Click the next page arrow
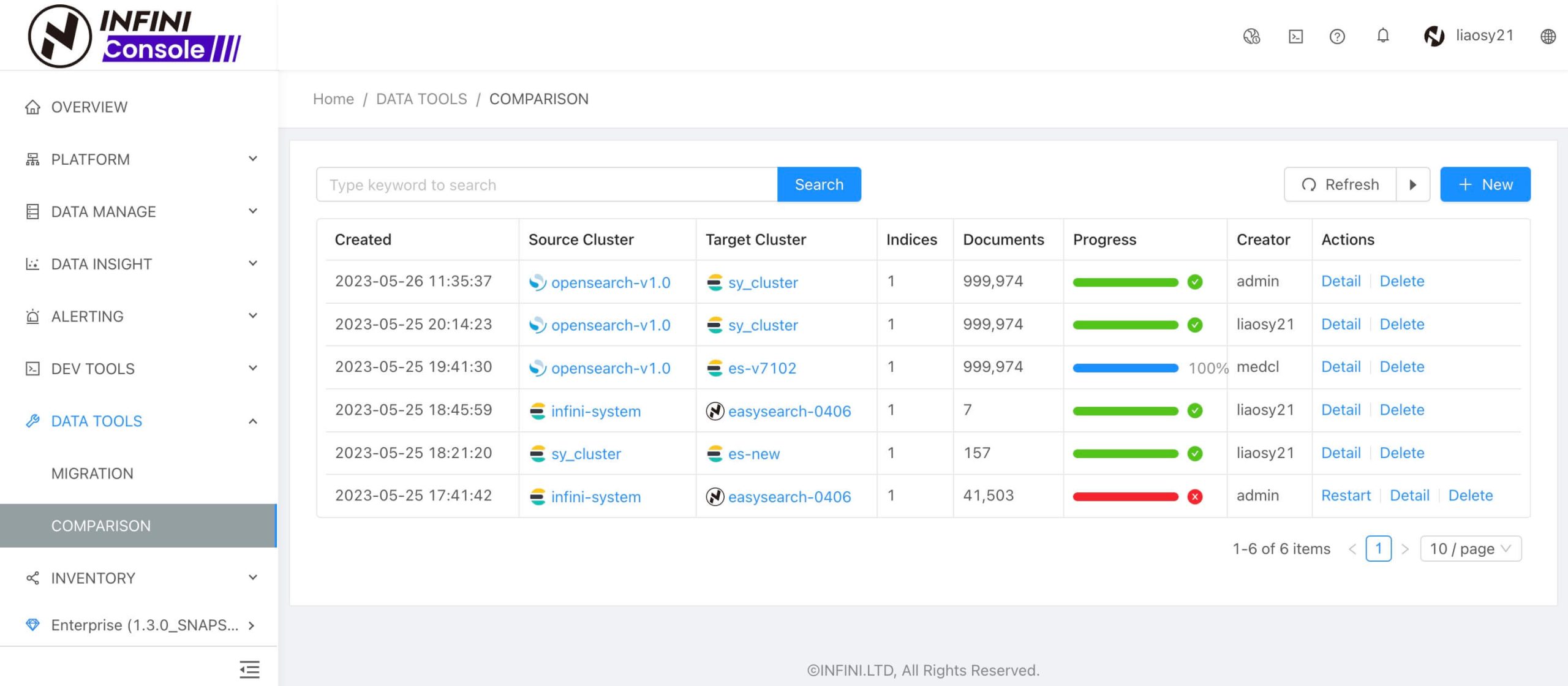Viewport: 1568px width, 686px height. (1405, 549)
